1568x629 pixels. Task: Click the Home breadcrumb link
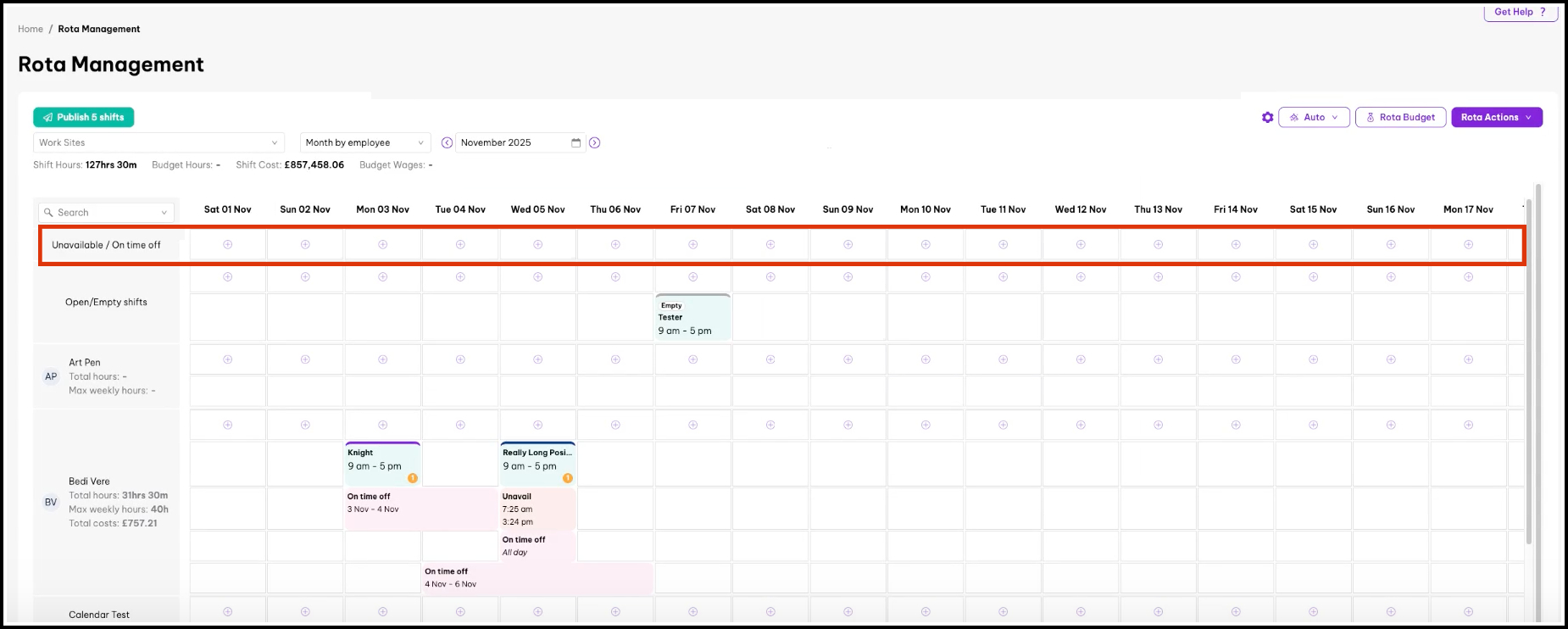click(x=31, y=29)
